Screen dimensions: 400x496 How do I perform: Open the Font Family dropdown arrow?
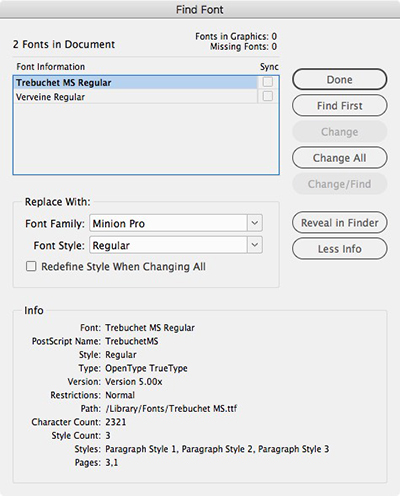tap(255, 223)
